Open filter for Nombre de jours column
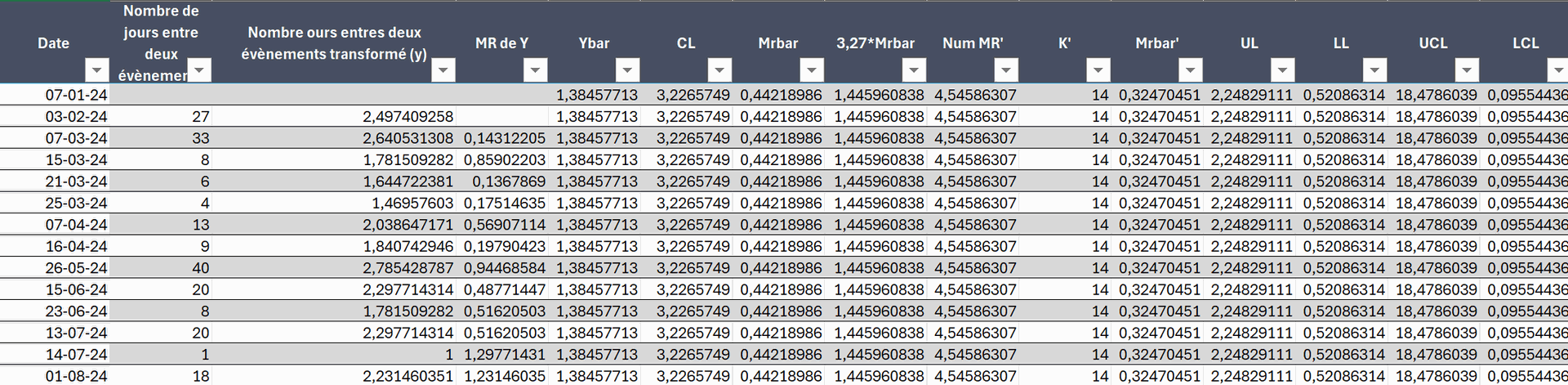 coord(199,70)
